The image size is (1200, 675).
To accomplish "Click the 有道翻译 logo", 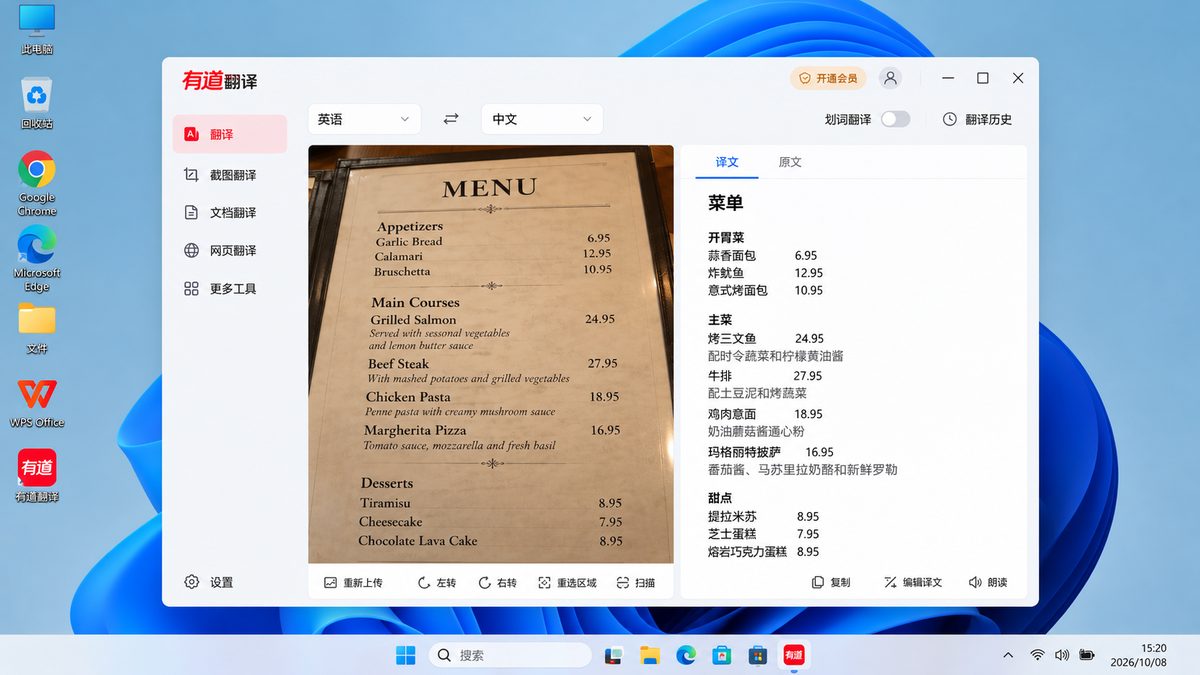I will point(219,80).
